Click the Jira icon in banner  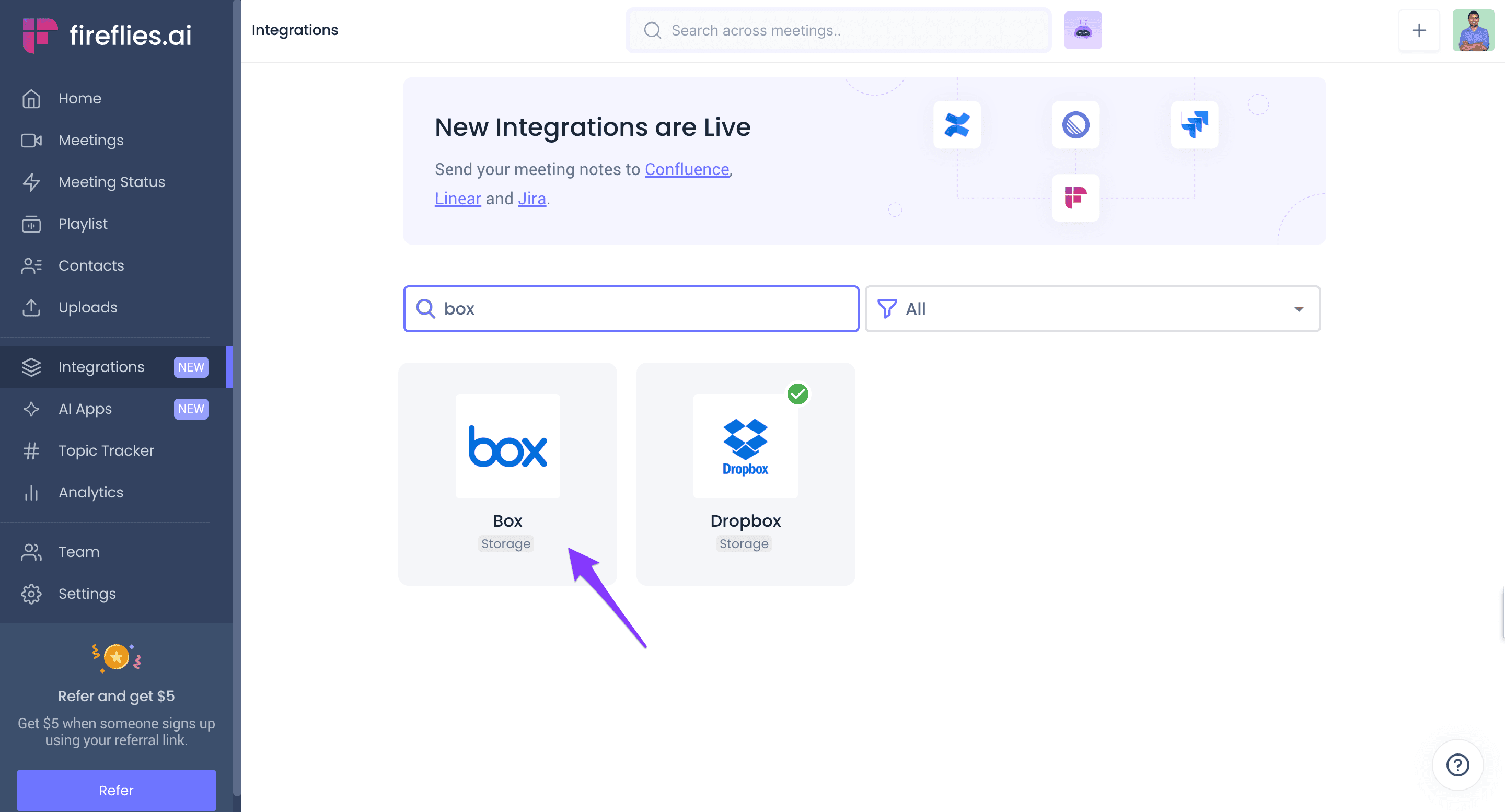(x=1194, y=124)
